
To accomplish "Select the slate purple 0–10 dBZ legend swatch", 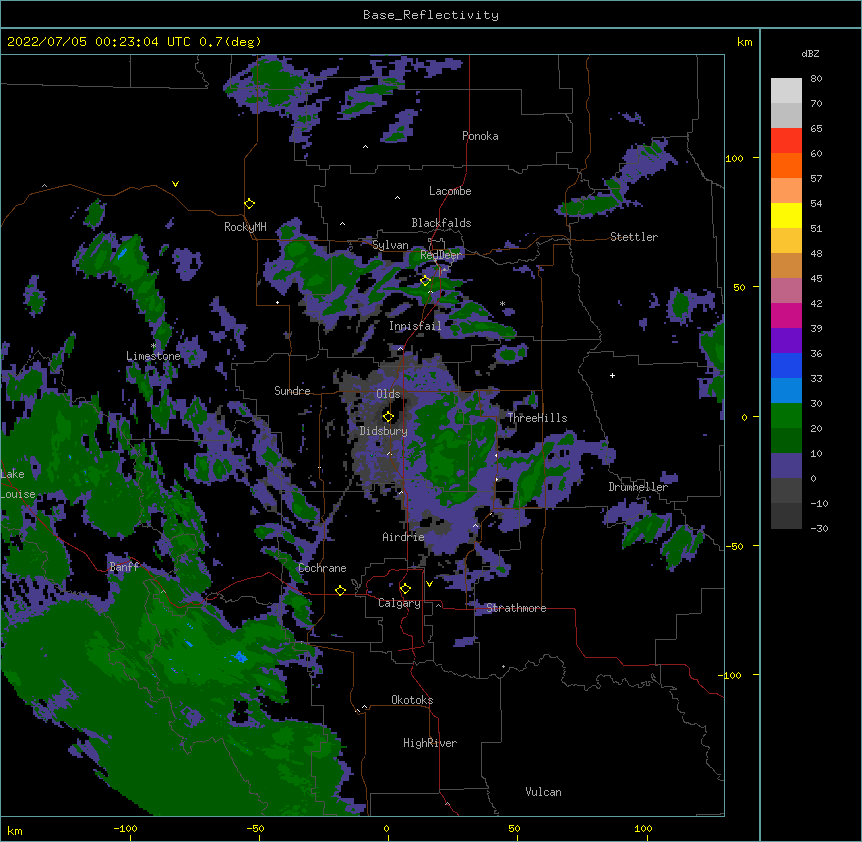I will 786,466.
